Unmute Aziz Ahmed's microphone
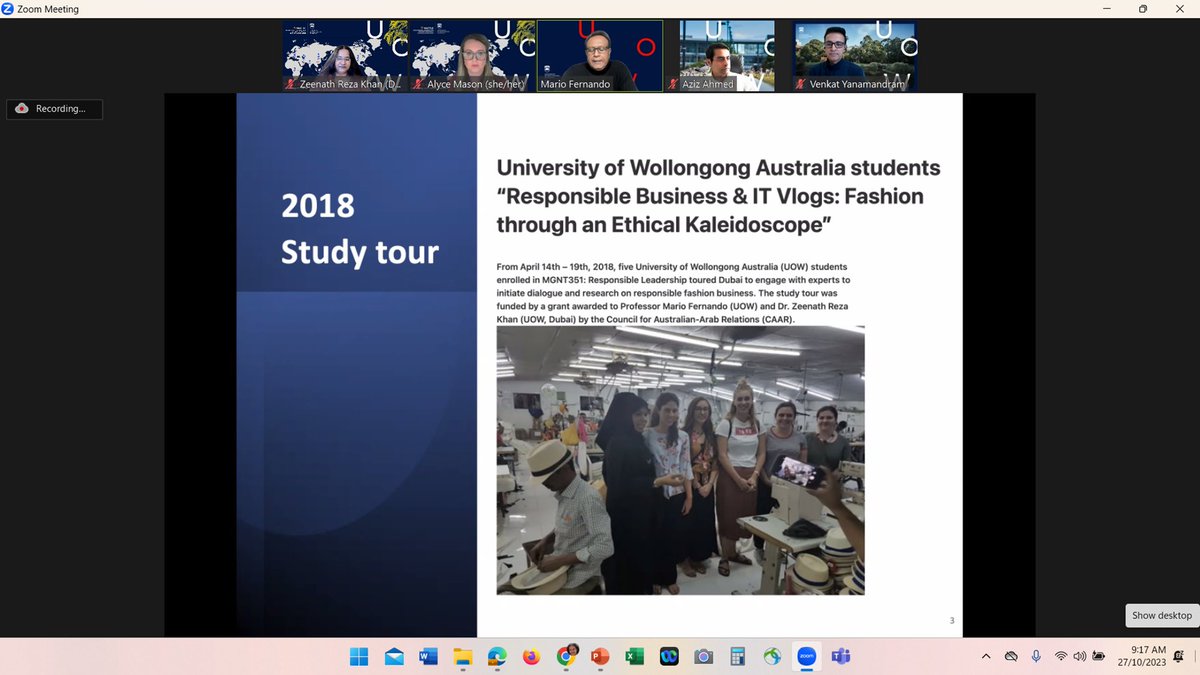Image resolution: width=1200 pixels, height=675 pixels. click(x=671, y=84)
